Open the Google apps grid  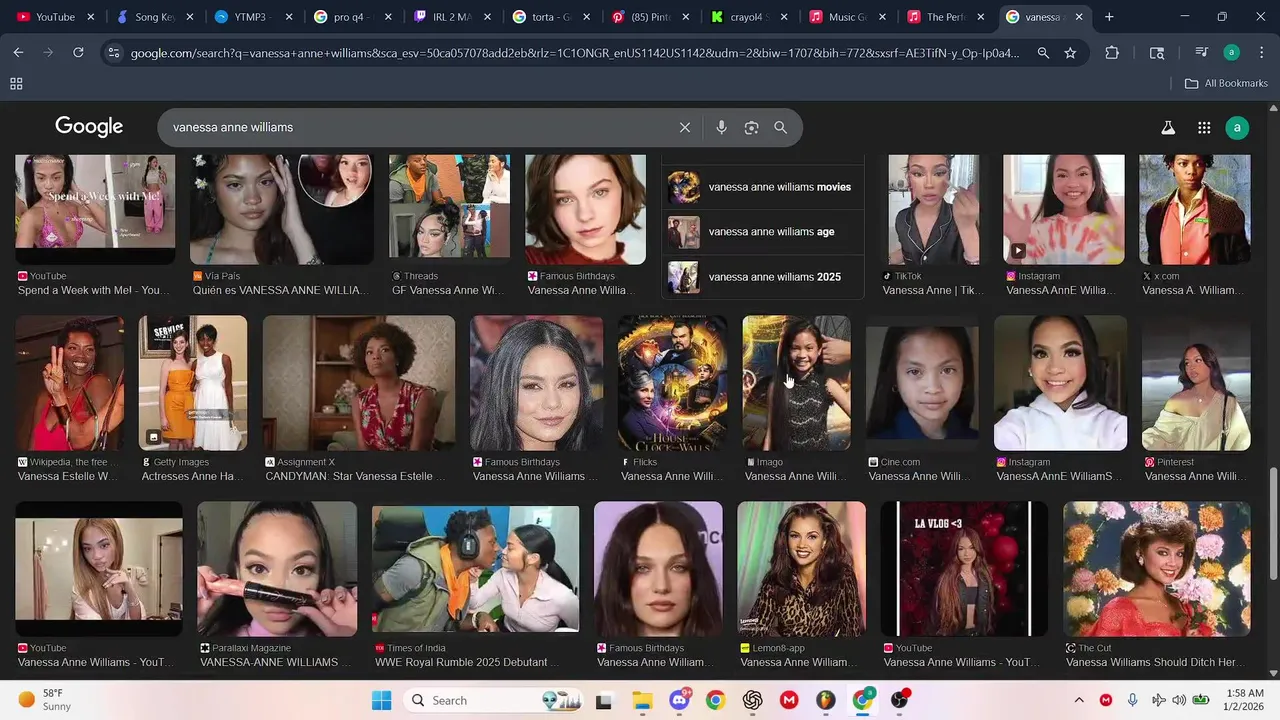1204,128
